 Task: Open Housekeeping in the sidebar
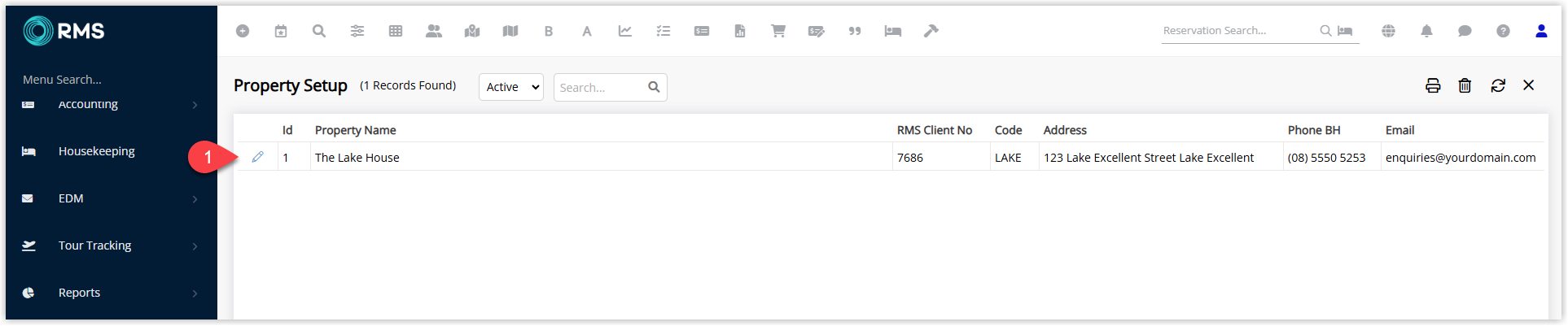(x=111, y=151)
